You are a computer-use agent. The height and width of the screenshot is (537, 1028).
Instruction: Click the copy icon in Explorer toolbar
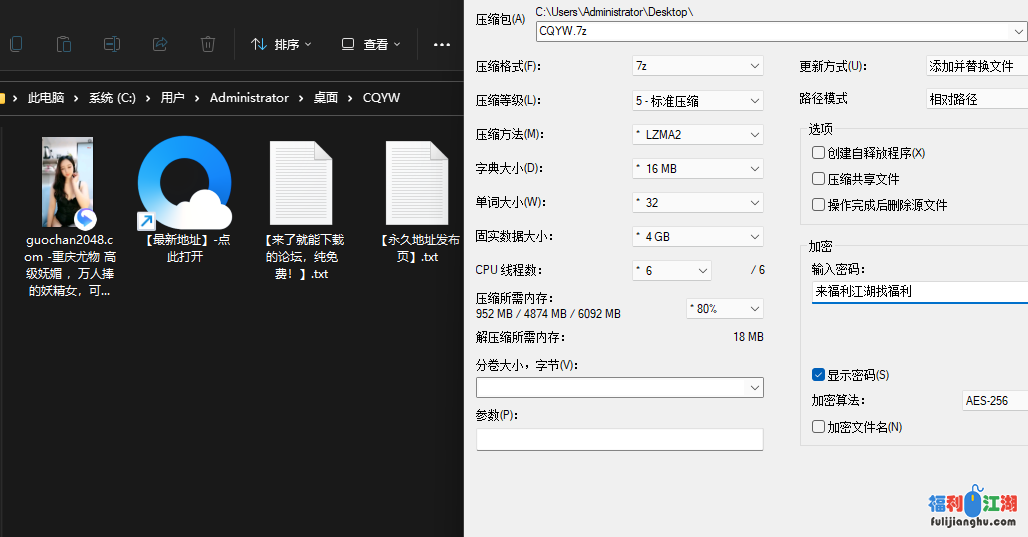(x=16, y=44)
